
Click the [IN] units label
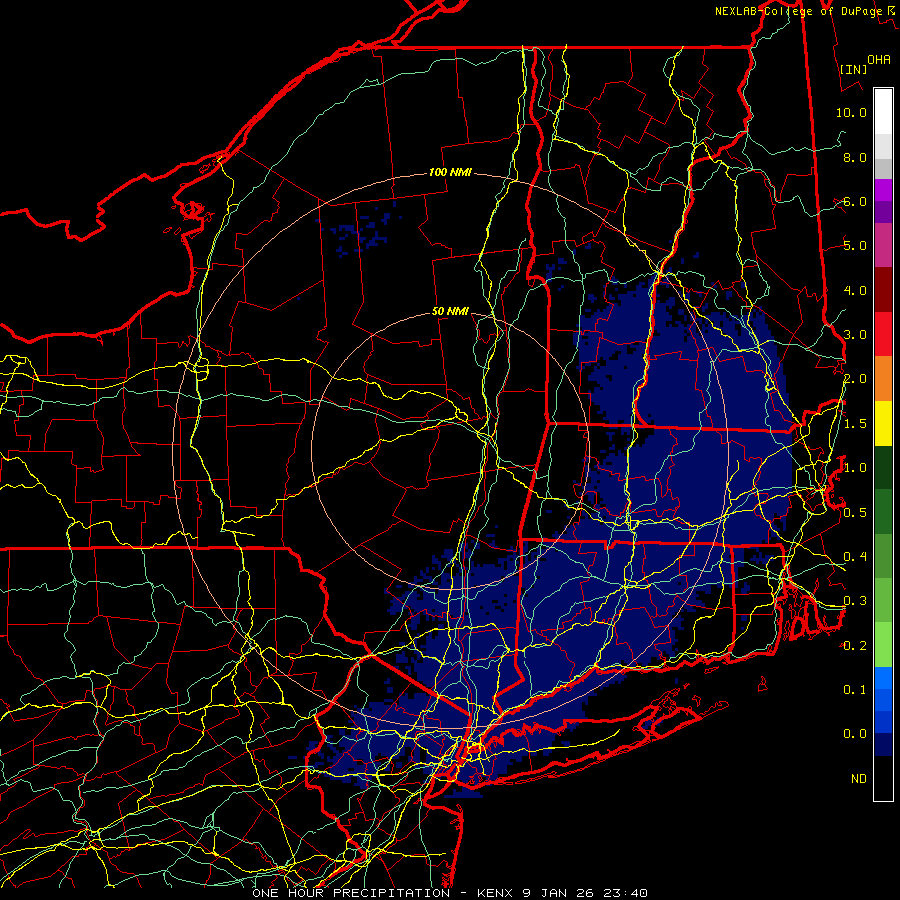click(x=853, y=69)
